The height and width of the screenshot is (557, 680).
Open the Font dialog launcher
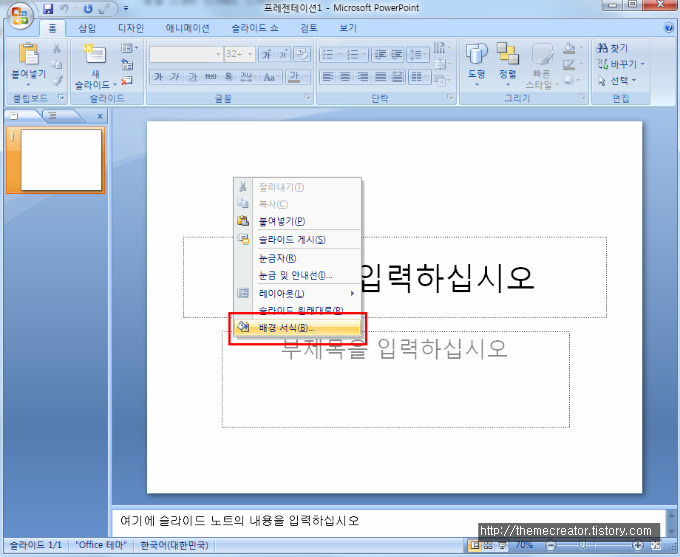tap(307, 98)
